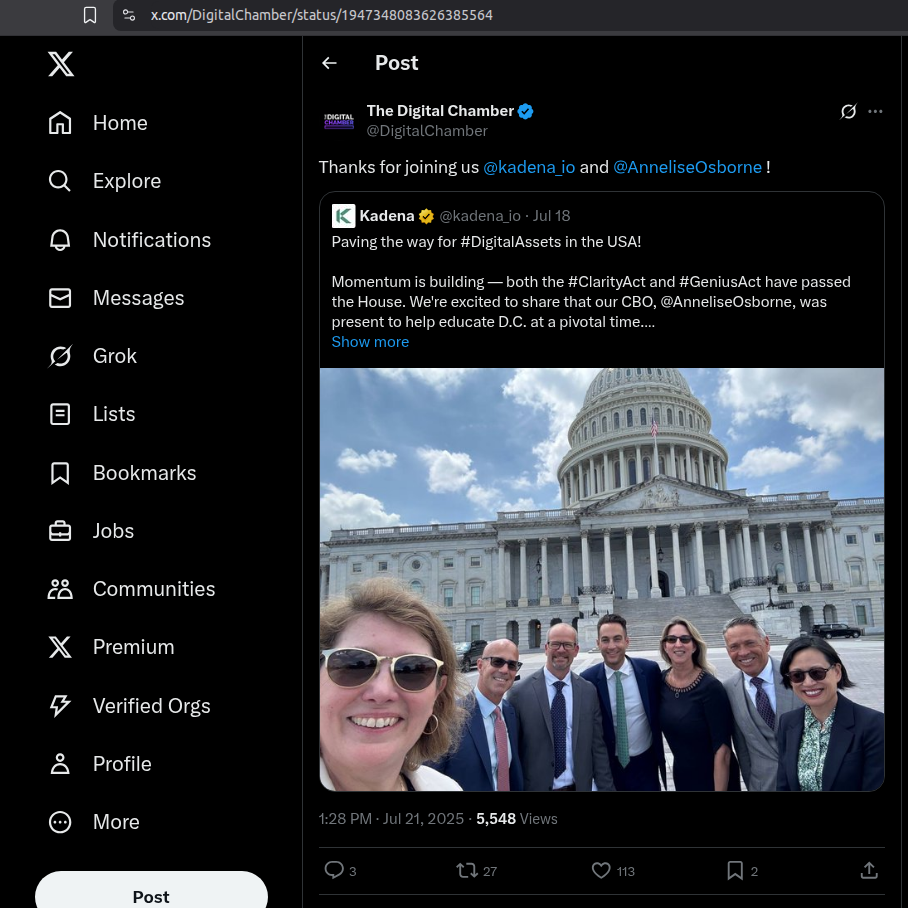
Task: Click the browser bookmark icon in the toolbar
Action: 90,15
